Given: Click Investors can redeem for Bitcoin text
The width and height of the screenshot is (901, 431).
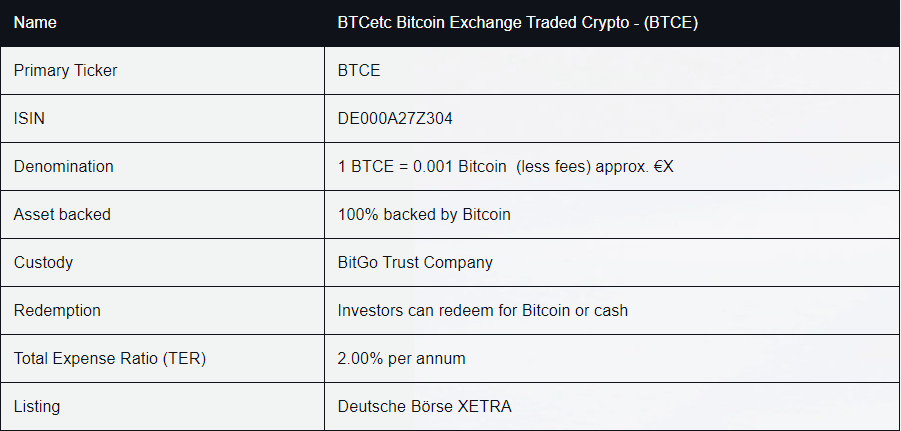Looking at the screenshot, I should coord(483,310).
